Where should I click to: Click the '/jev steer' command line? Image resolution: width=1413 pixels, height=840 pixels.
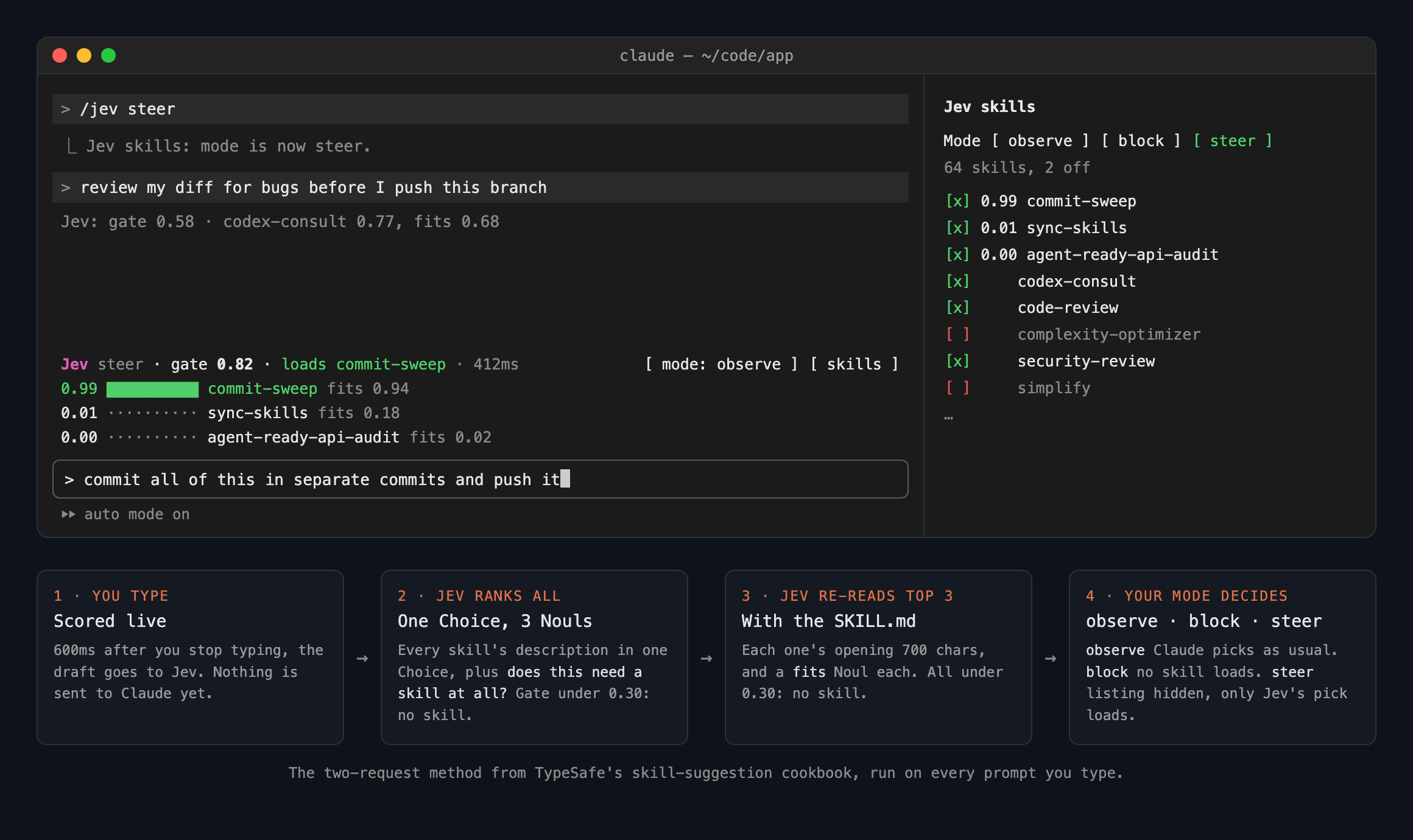click(x=481, y=110)
